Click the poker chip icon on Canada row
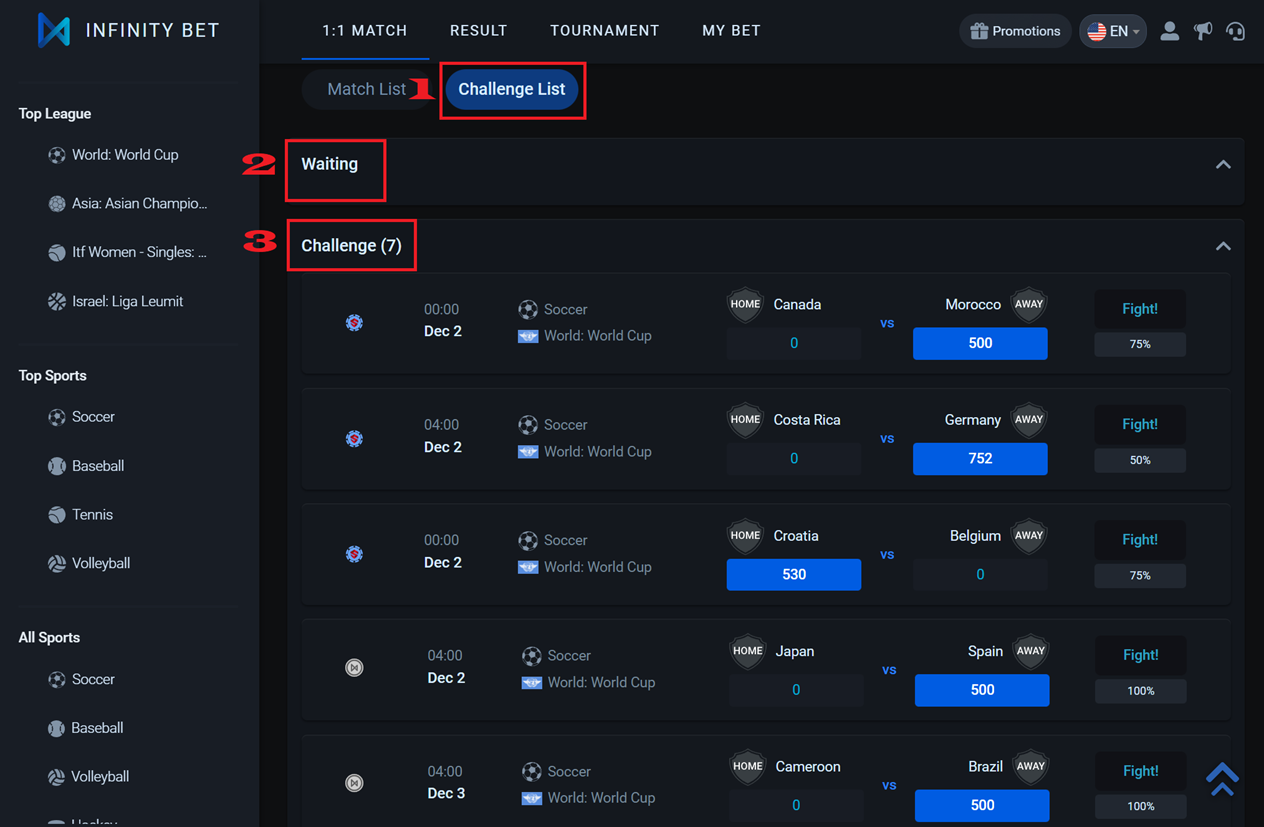The image size is (1264, 827). 354,323
